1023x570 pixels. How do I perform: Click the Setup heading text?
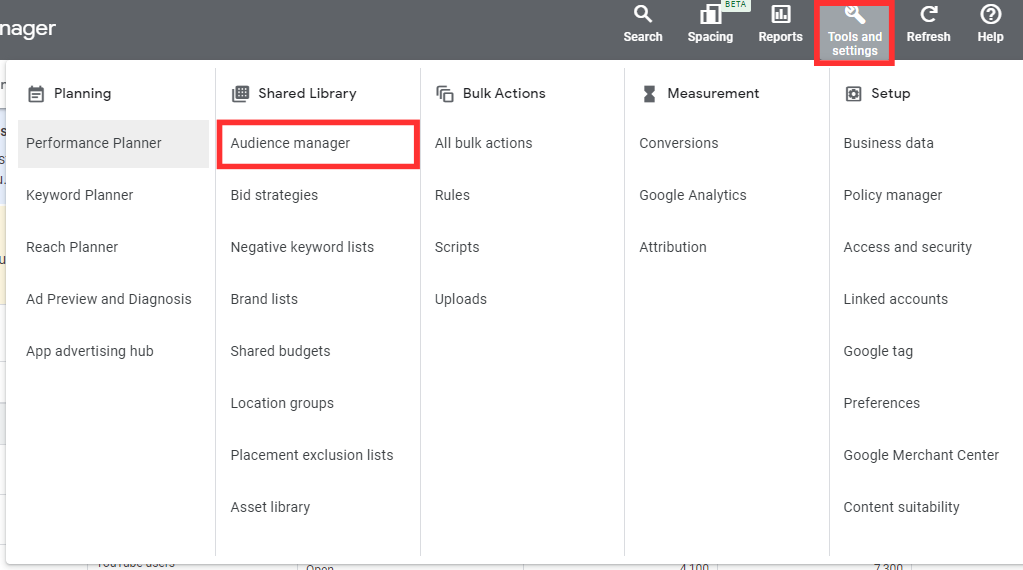tap(891, 93)
